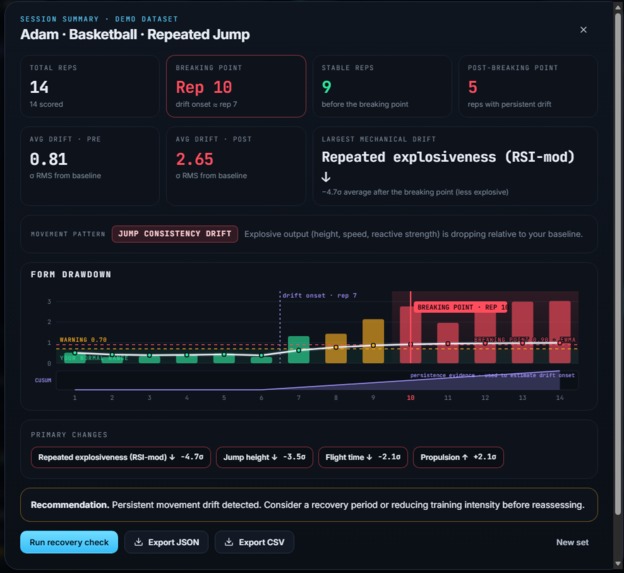Select the Stable Reps card

pos(382,86)
